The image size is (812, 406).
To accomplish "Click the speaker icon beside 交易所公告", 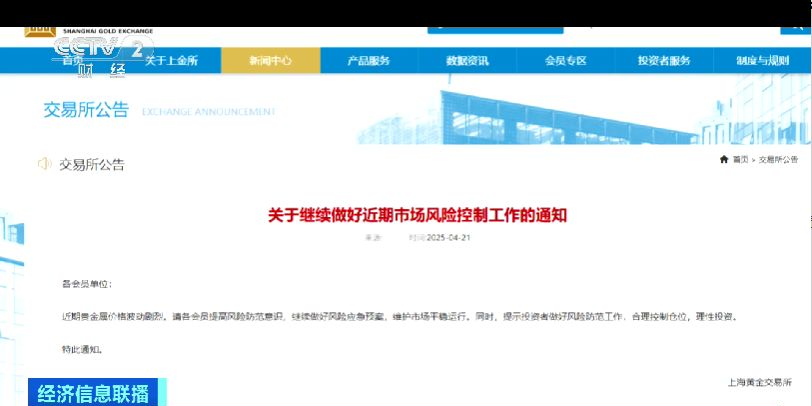I will pyautogui.click(x=44, y=164).
